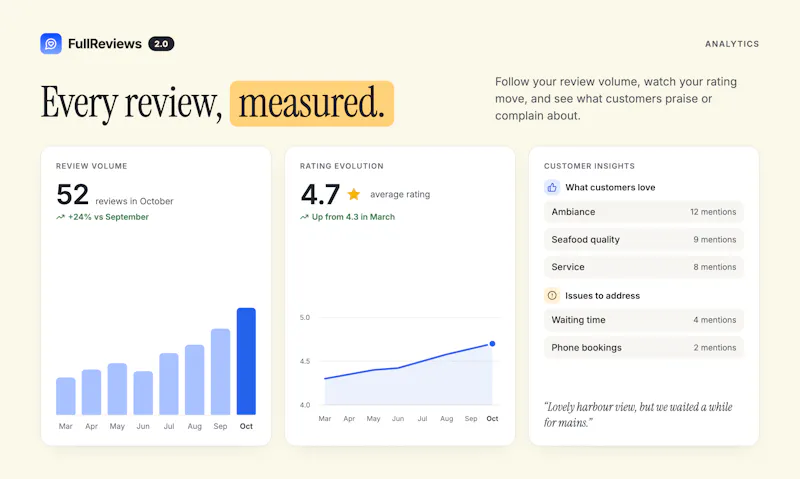Click the text Up from 4.3 in March
Viewport: 800px width, 479px height.
pyautogui.click(x=353, y=217)
